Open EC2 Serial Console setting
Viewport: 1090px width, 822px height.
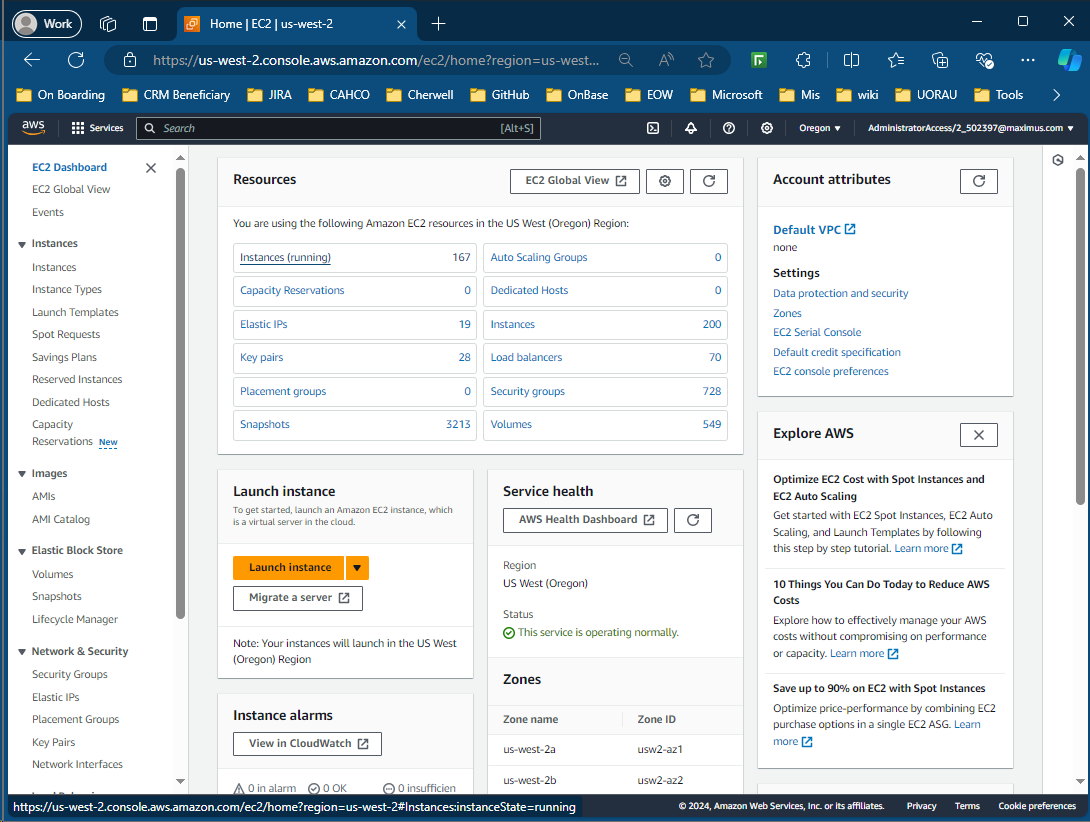(817, 333)
